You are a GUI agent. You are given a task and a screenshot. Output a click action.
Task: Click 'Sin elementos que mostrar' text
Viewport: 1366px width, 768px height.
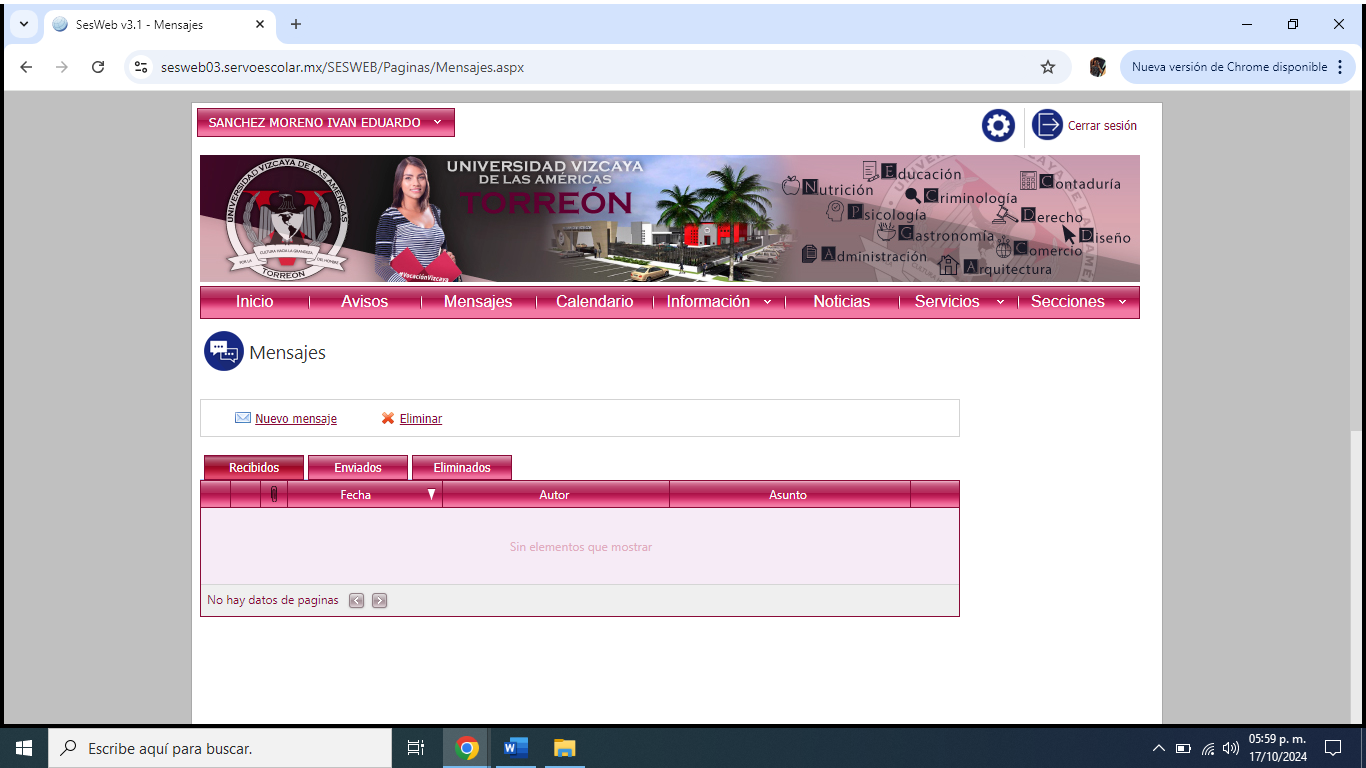click(581, 547)
